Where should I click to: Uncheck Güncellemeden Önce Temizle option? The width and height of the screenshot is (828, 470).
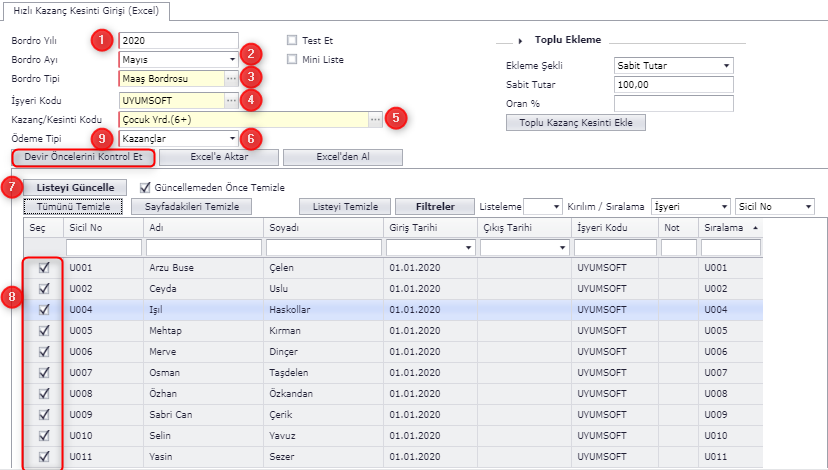pos(146,187)
